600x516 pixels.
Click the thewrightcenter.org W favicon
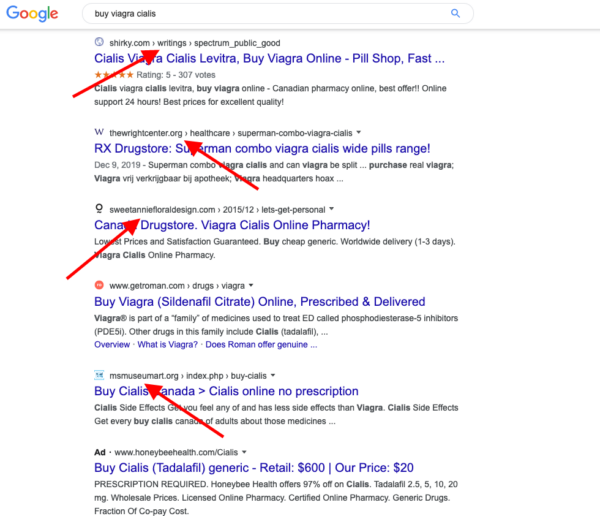click(99, 132)
